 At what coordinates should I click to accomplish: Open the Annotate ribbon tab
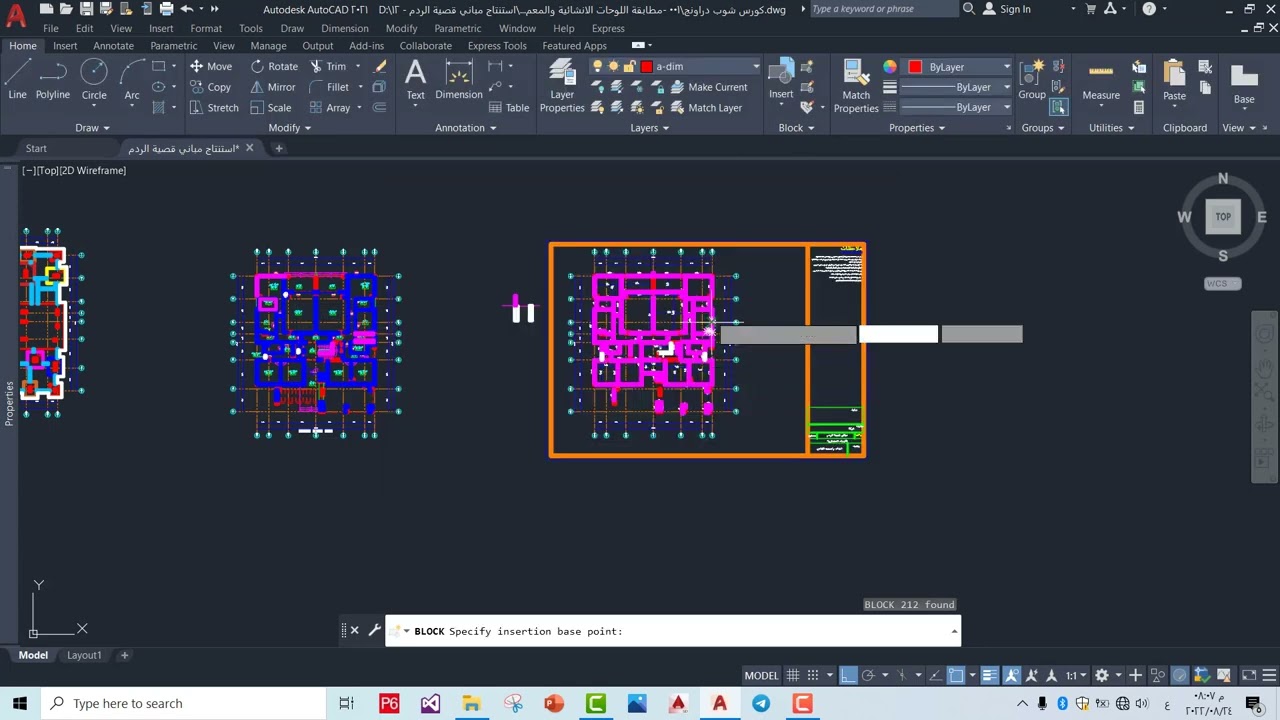point(113,46)
